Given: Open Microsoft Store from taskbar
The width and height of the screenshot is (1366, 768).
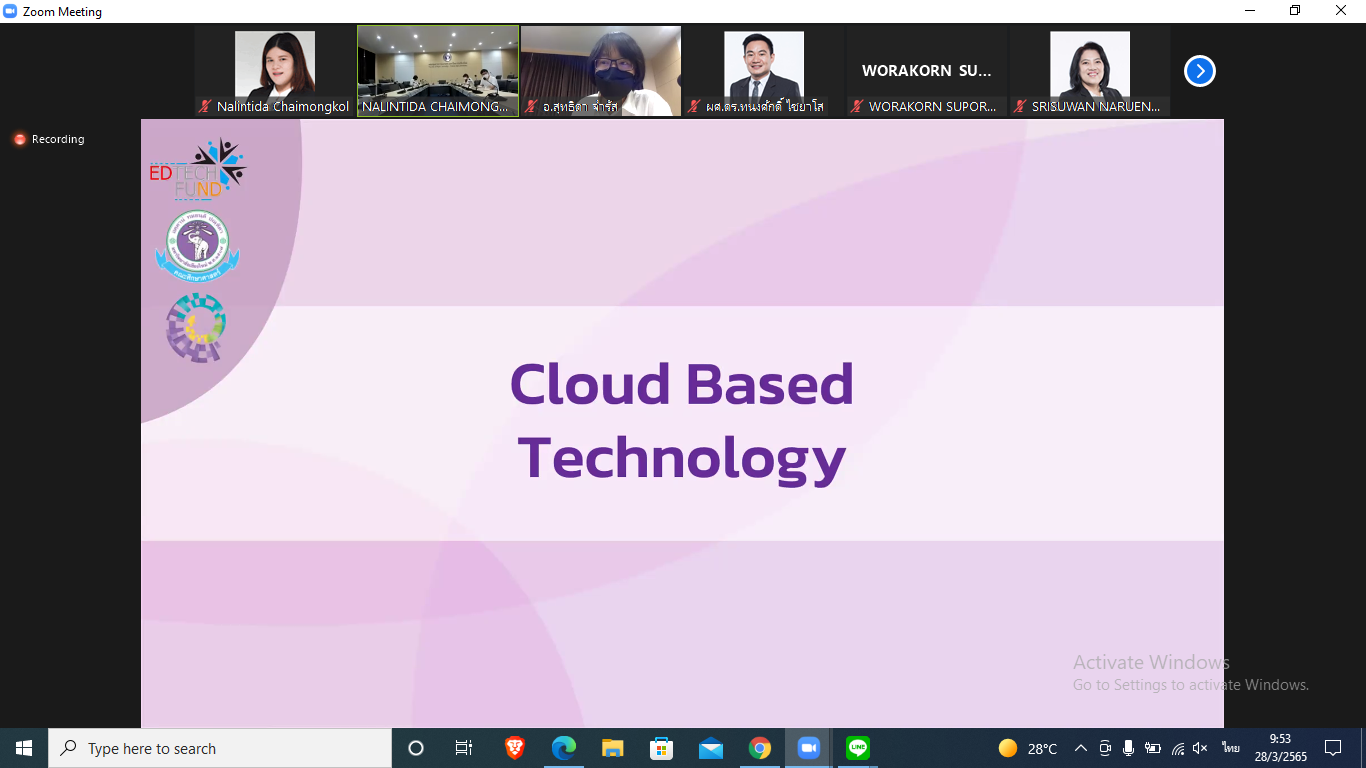Looking at the screenshot, I should pyautogui.click(x=662, y=748).
